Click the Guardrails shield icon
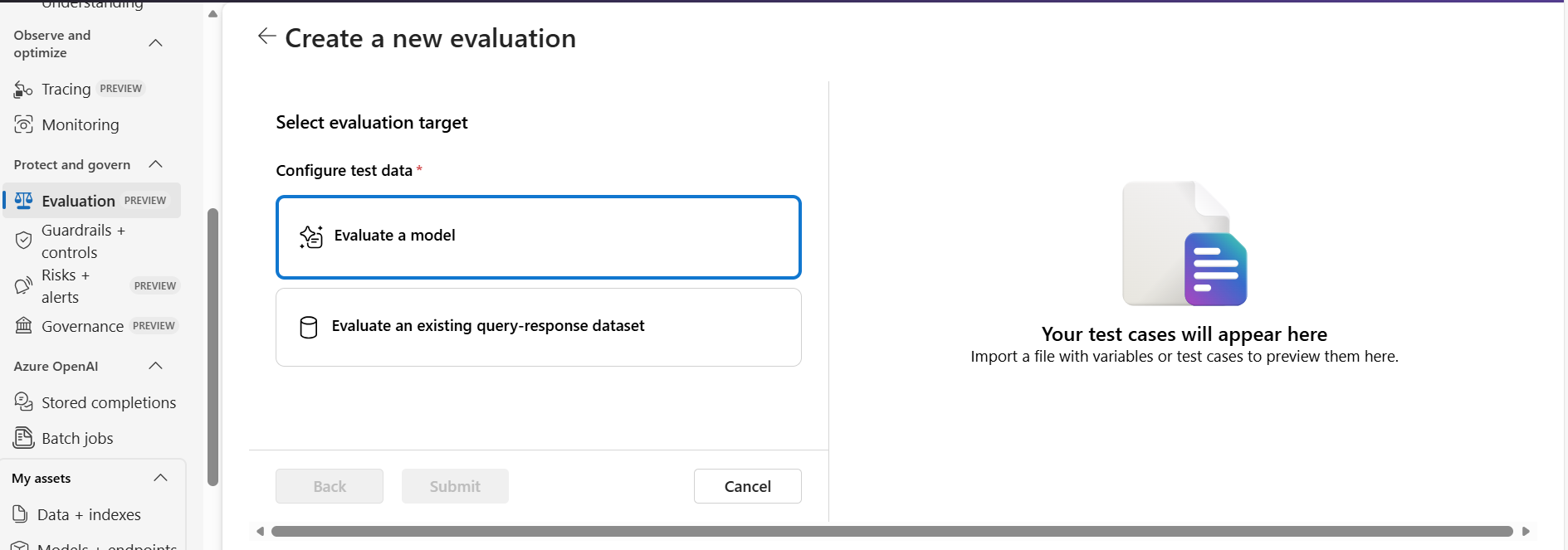The height and width of the screenshot is (550, 1568). click(23, 241)
